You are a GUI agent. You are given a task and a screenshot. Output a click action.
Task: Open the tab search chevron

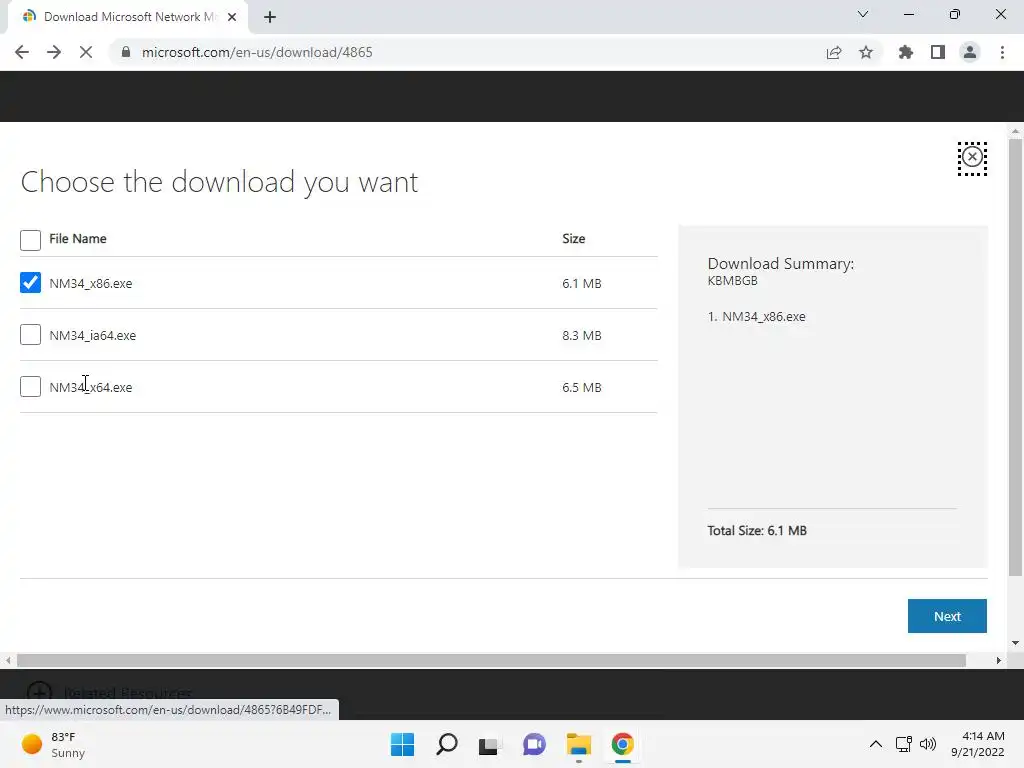[x=863, y=14]
